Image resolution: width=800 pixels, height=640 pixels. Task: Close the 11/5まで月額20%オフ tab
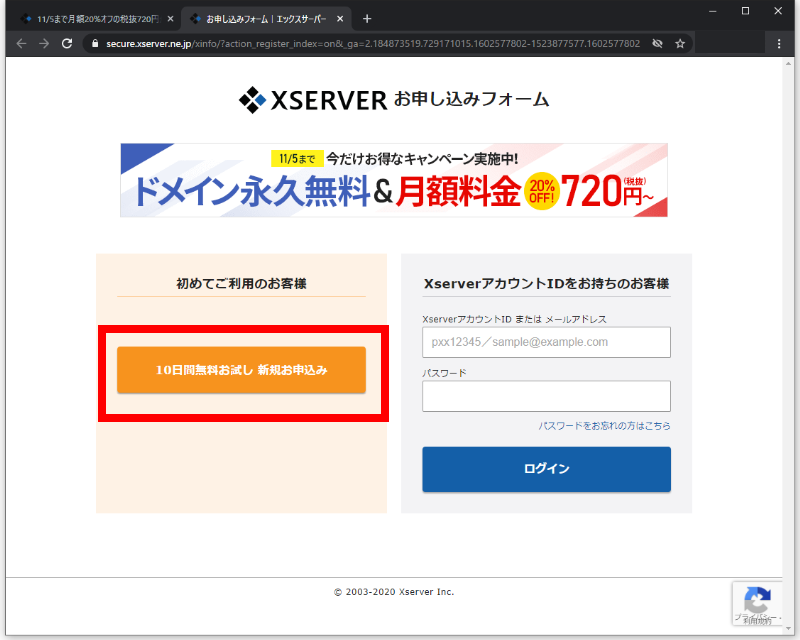point(170,19)
